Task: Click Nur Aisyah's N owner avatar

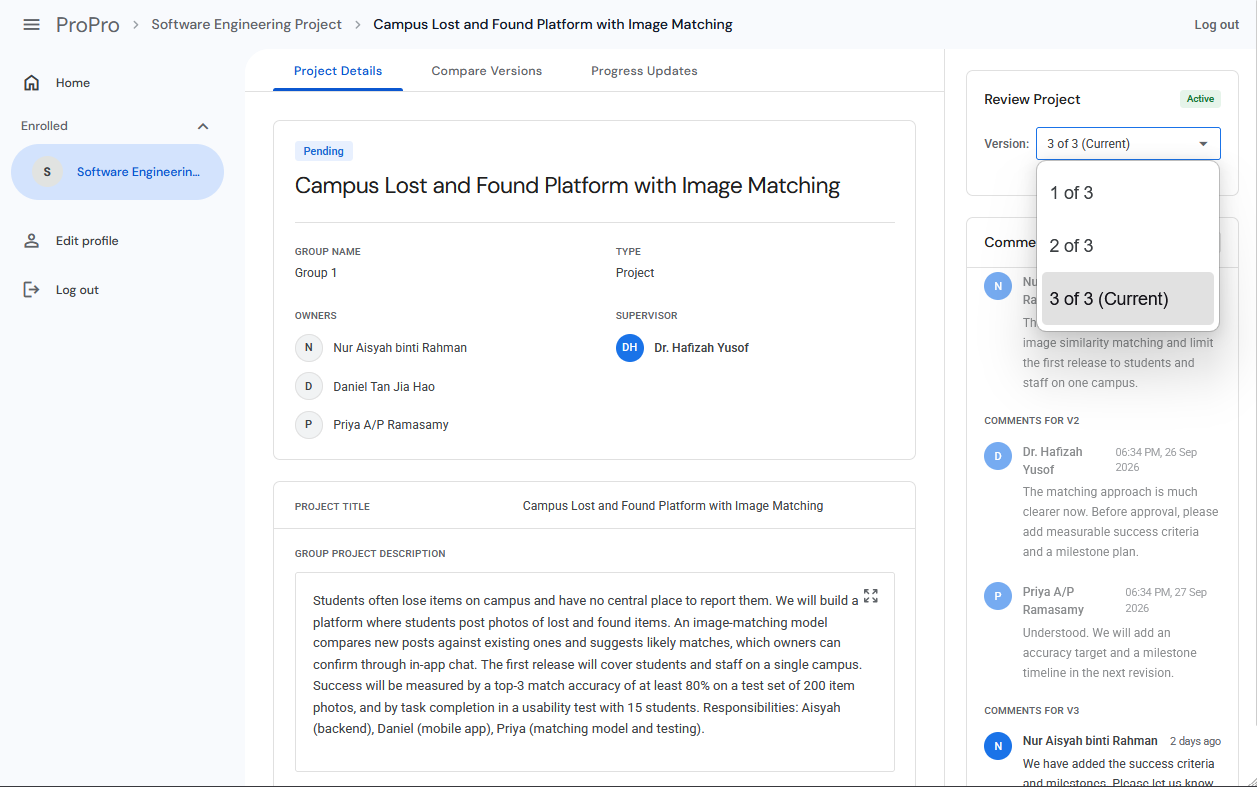Action: 309,348
